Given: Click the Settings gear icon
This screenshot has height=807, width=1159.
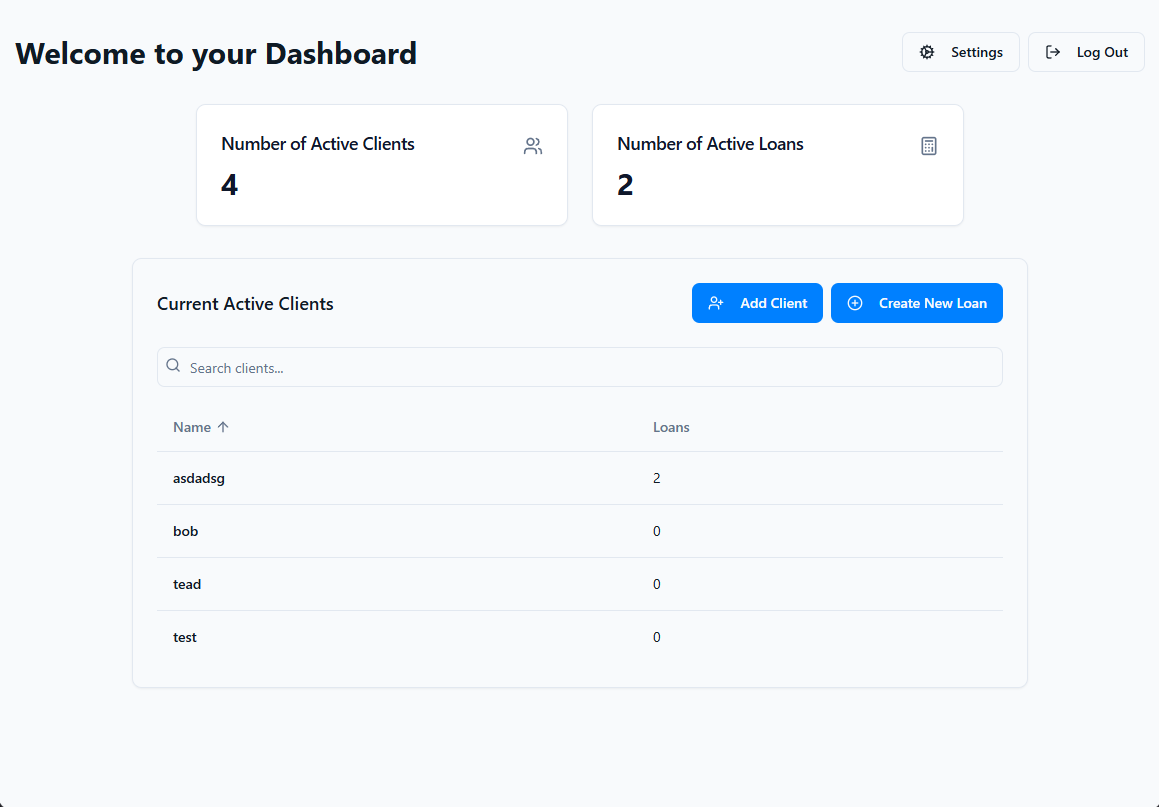Looking at the screenshot, I should (926, 52).
